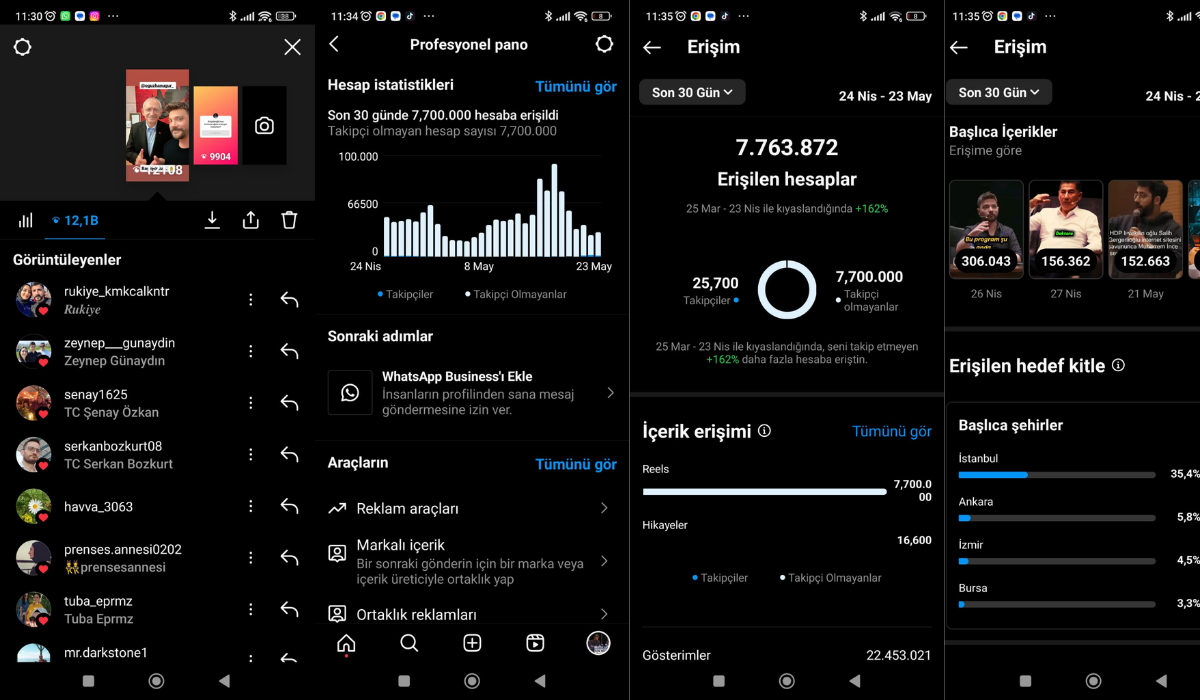Go to home tab in bottom navigation

tap(346, 643)
